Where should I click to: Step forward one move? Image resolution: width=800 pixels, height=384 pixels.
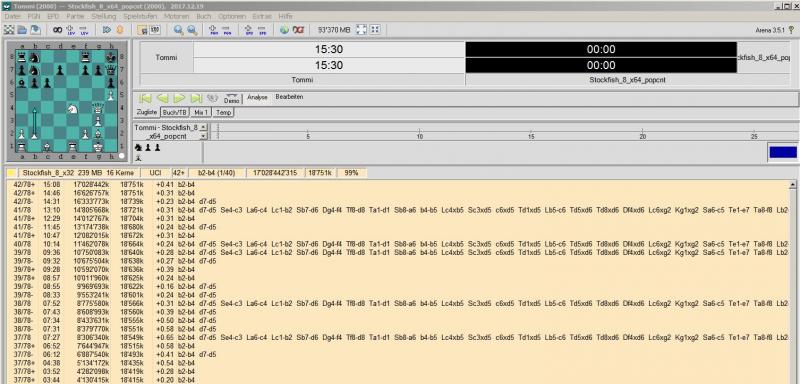pyautogui.click(x=179, y=98)
